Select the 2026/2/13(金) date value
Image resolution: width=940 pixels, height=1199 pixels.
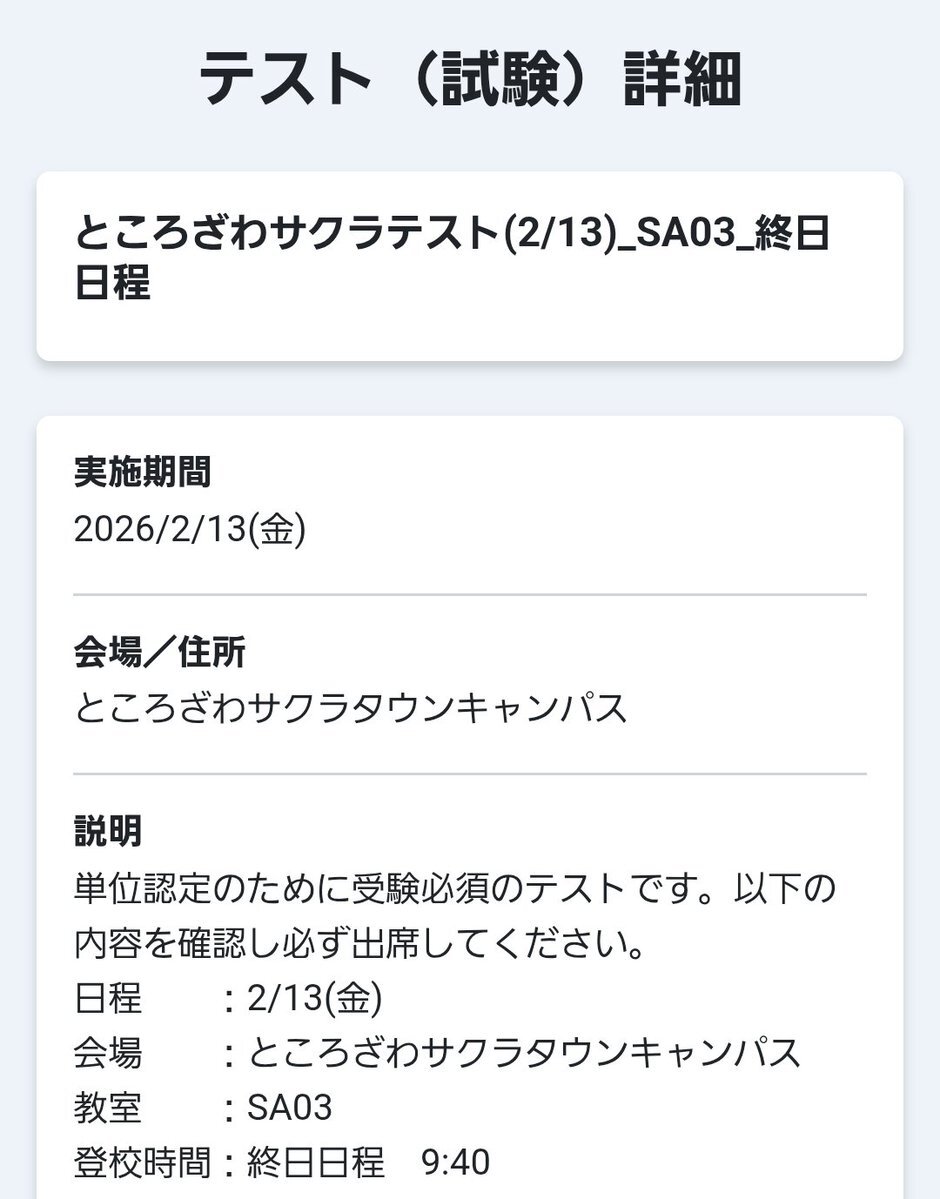[x=190, y=530]
